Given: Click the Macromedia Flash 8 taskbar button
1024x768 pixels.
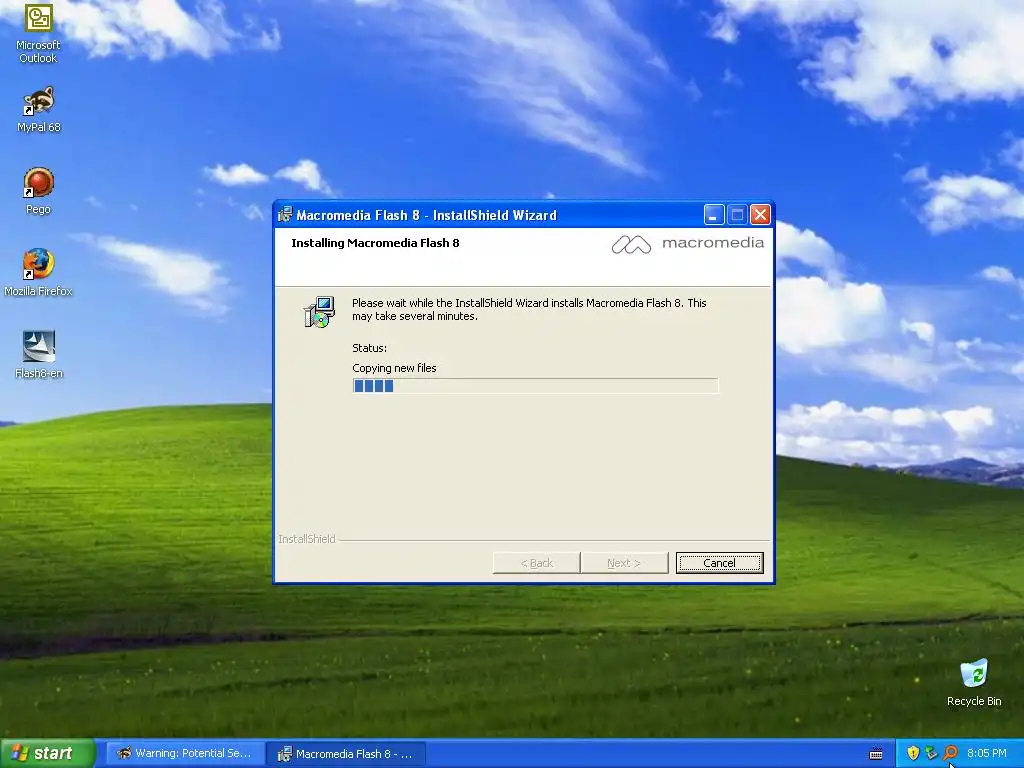Looking at the screenshot, I should pos(346,754).
